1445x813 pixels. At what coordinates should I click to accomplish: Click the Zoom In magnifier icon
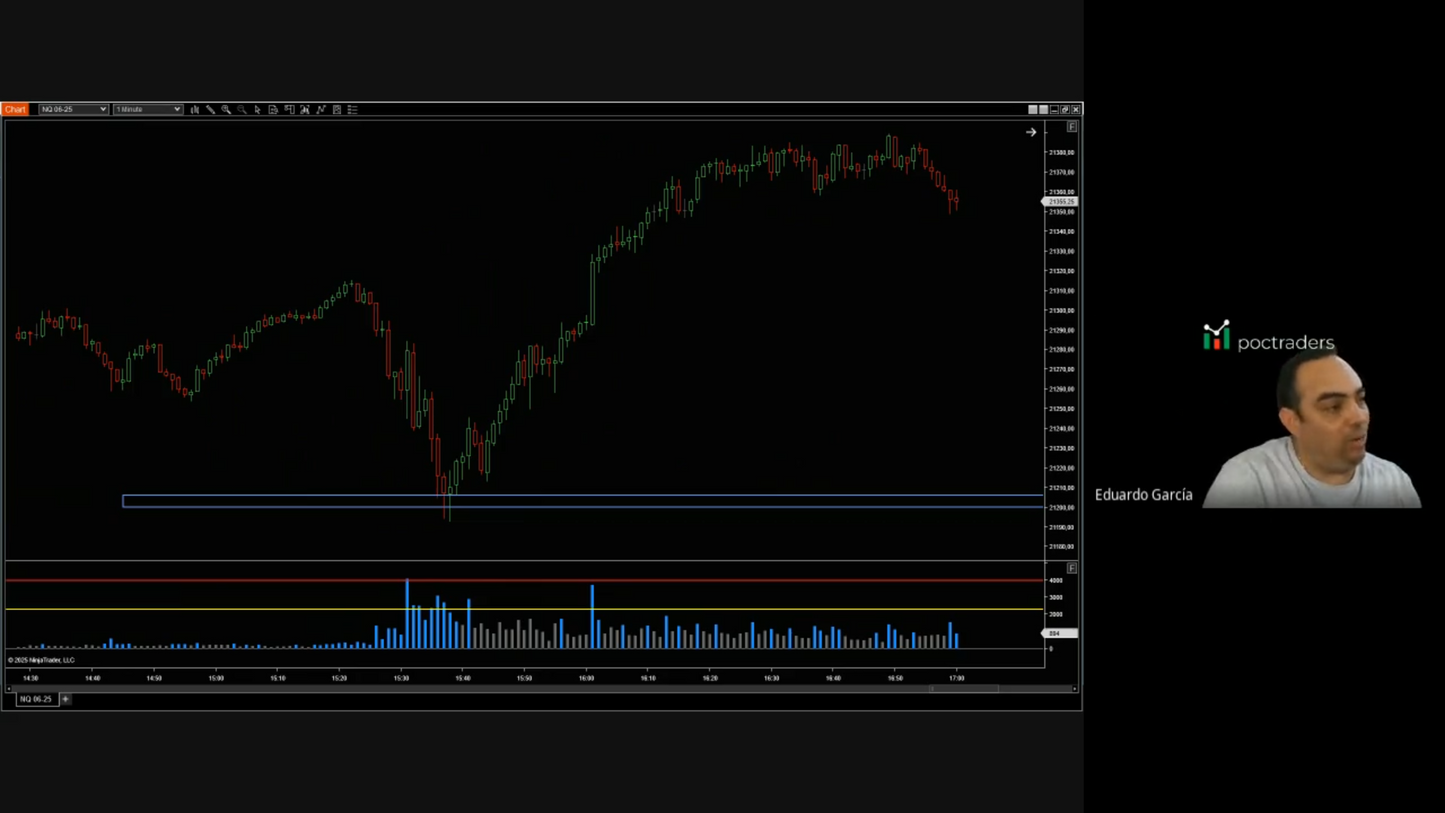pos(226,110)
